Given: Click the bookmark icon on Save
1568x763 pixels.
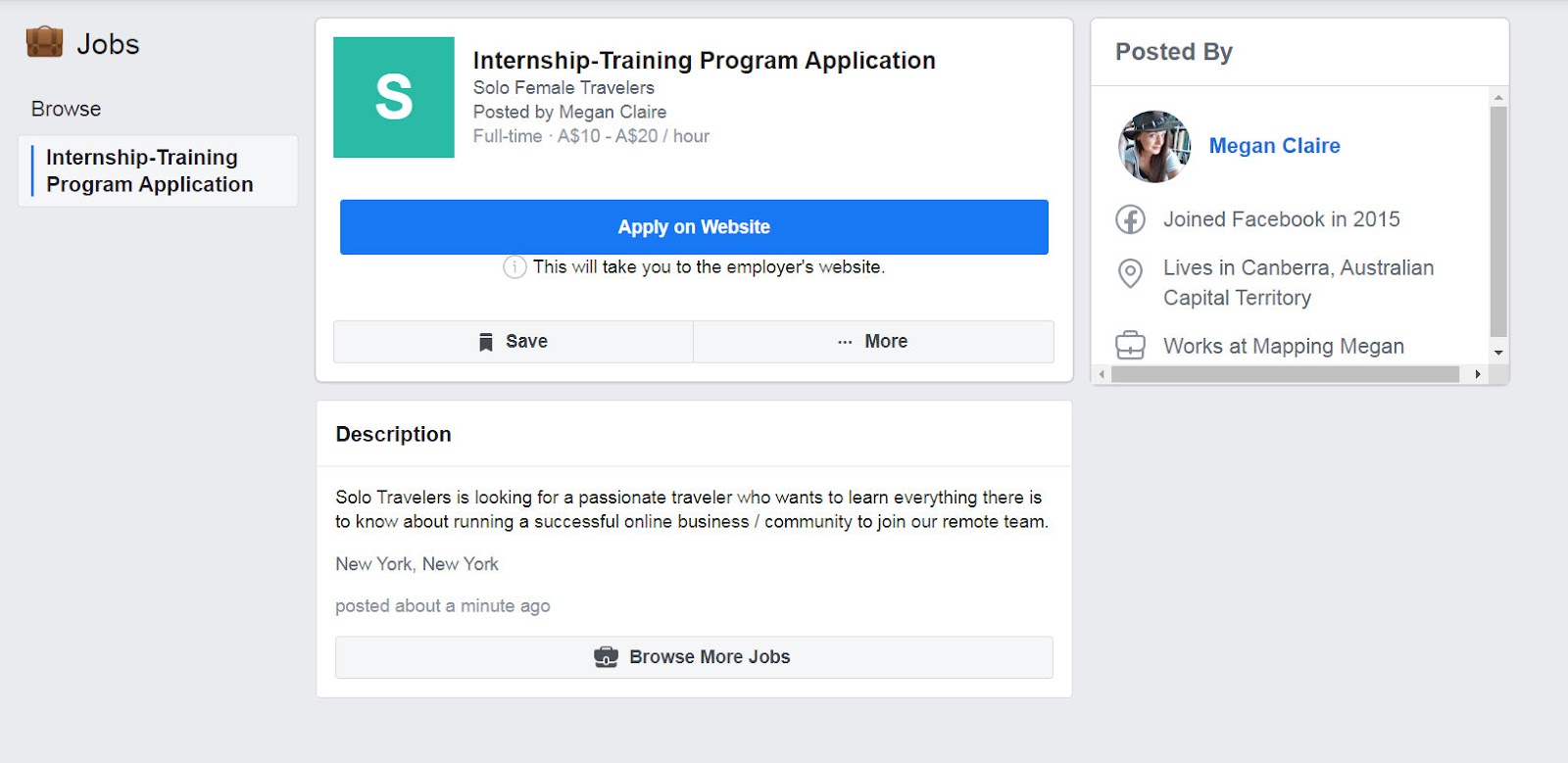Looking at the screenshot, I should (x=485, y=342).
